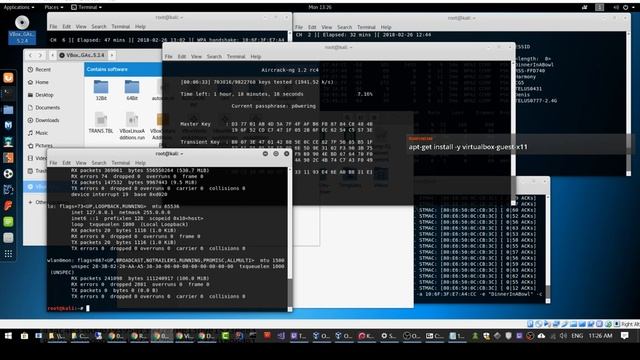Viewport: 640px width, 360px height.
Task: Go back in Files window navigation
Action: (x=30, y=55)
